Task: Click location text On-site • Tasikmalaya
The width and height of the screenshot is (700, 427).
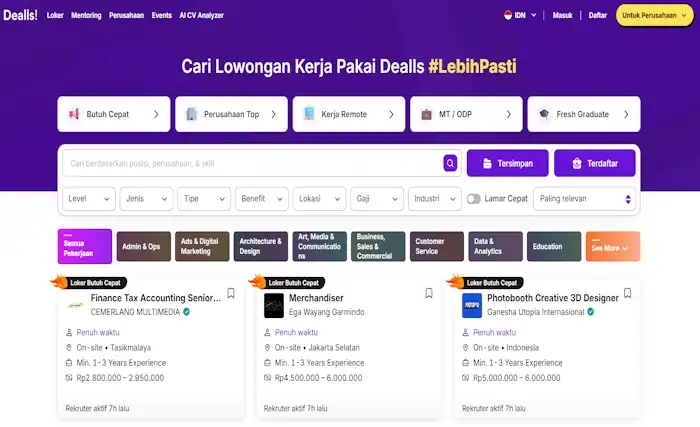Action: pos(113,347)
